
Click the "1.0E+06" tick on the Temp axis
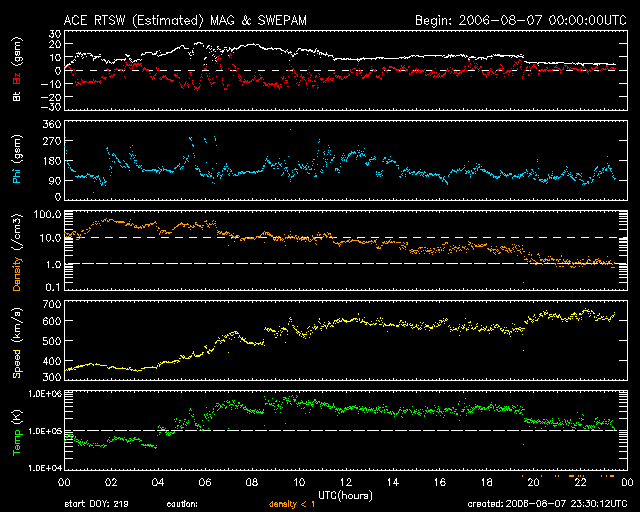tap(45, 394)
